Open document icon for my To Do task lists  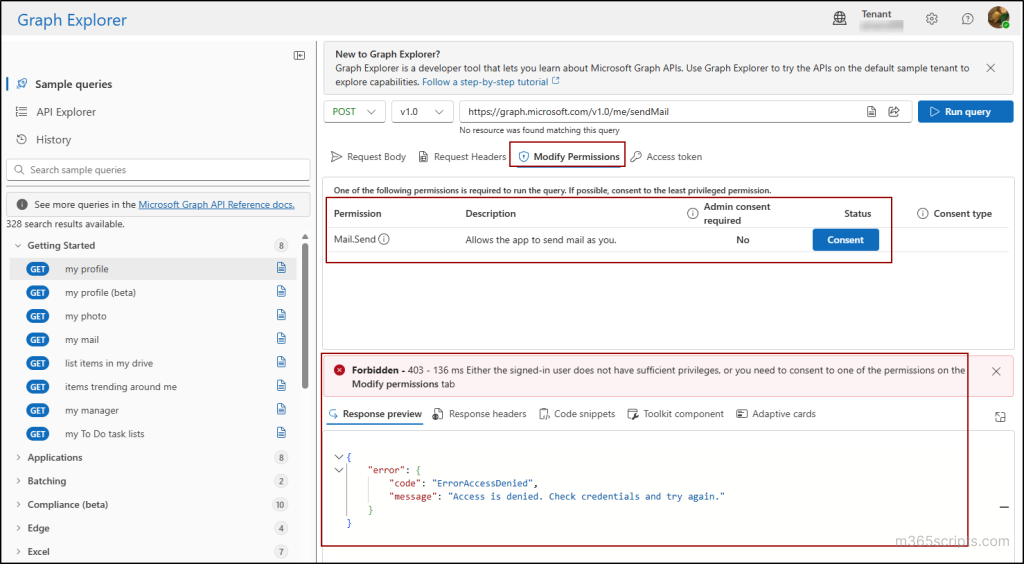281,432
